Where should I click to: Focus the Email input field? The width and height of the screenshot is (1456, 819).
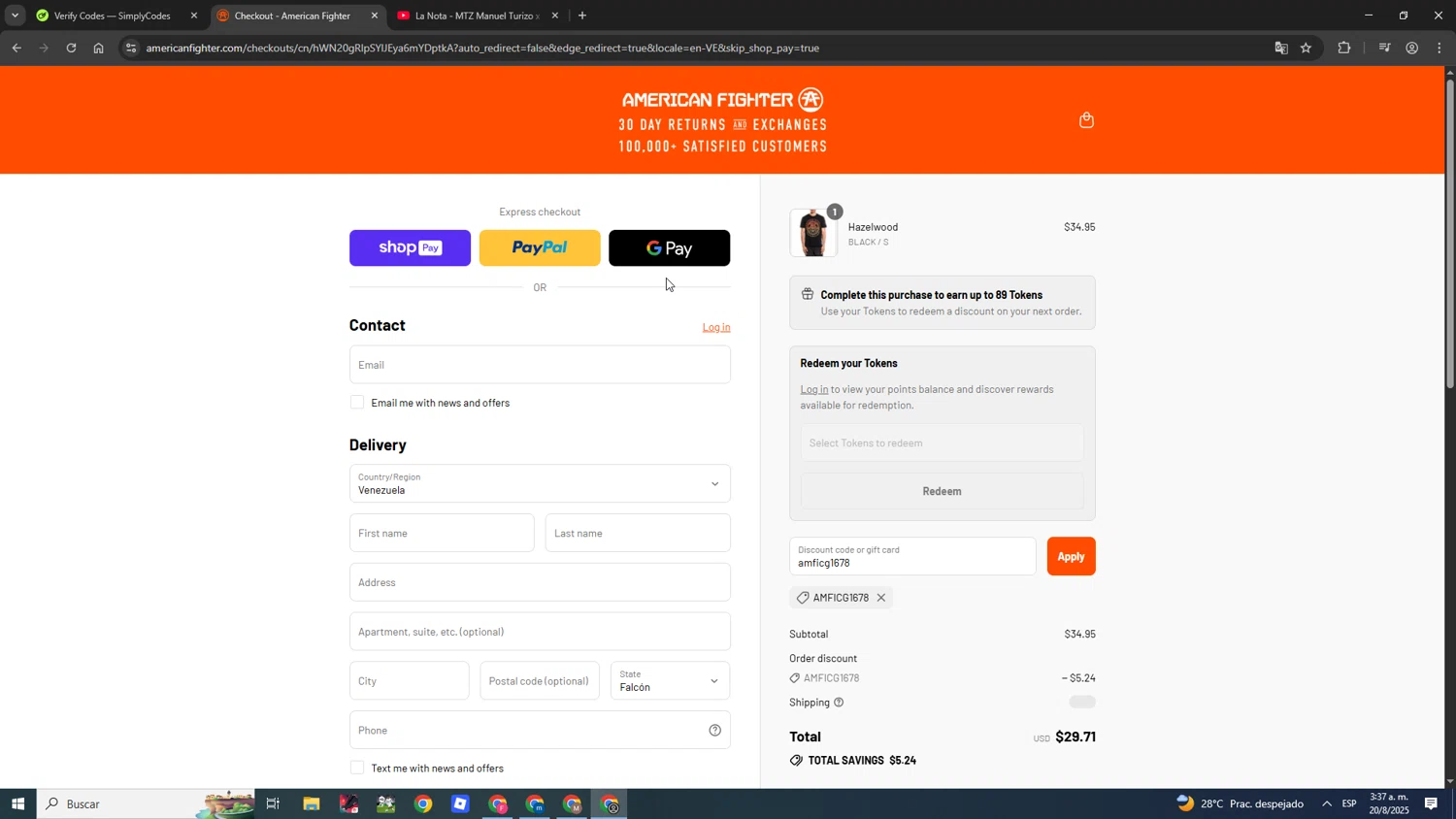(540, 365)
